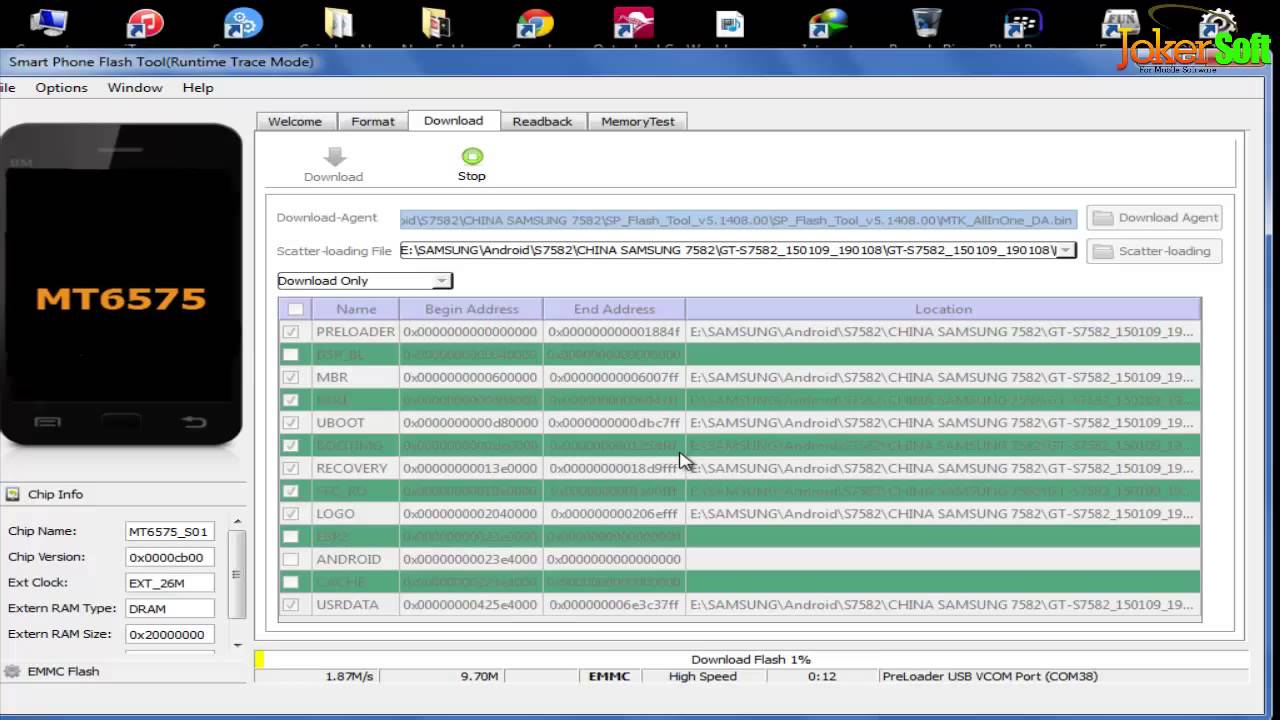Viewport: 1280px width, 720px height.
Task: Switch to the Welcome tab
Action: click(294, 121)
